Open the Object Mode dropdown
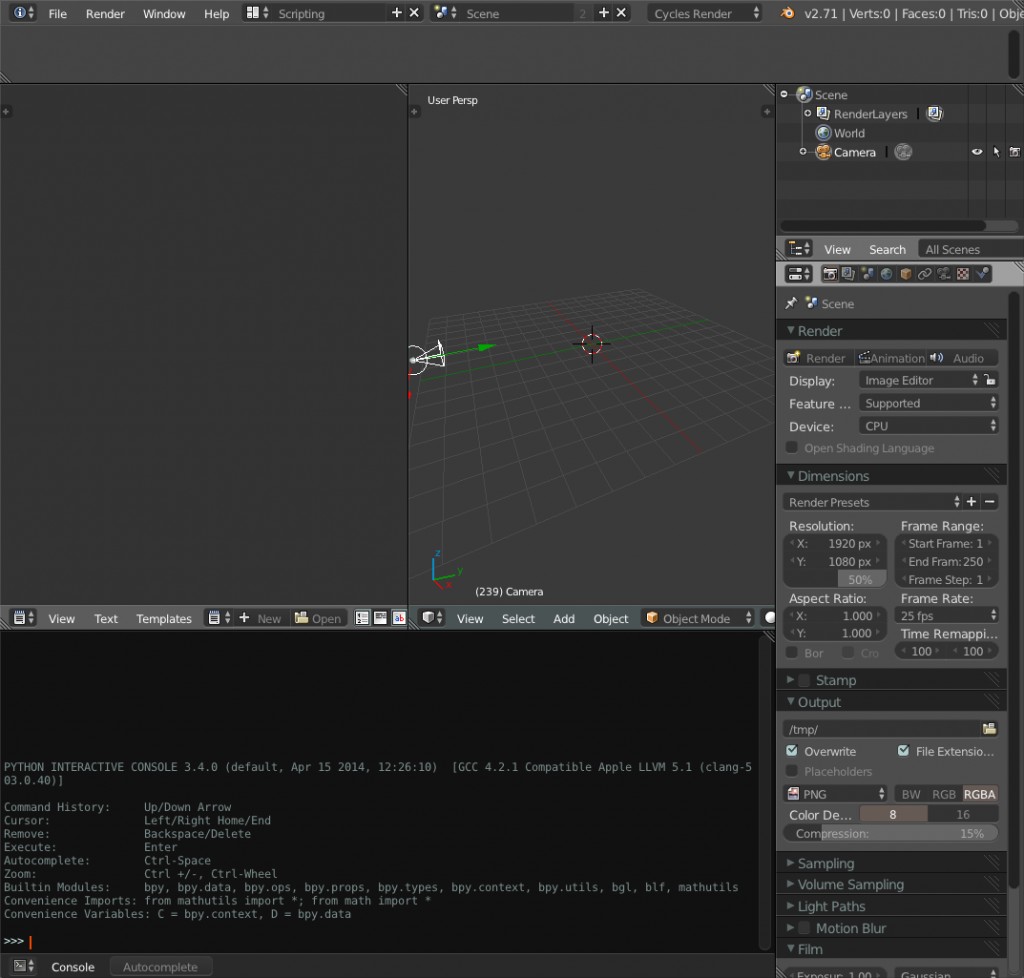1024x978 pixels. (x=697, y=618)
